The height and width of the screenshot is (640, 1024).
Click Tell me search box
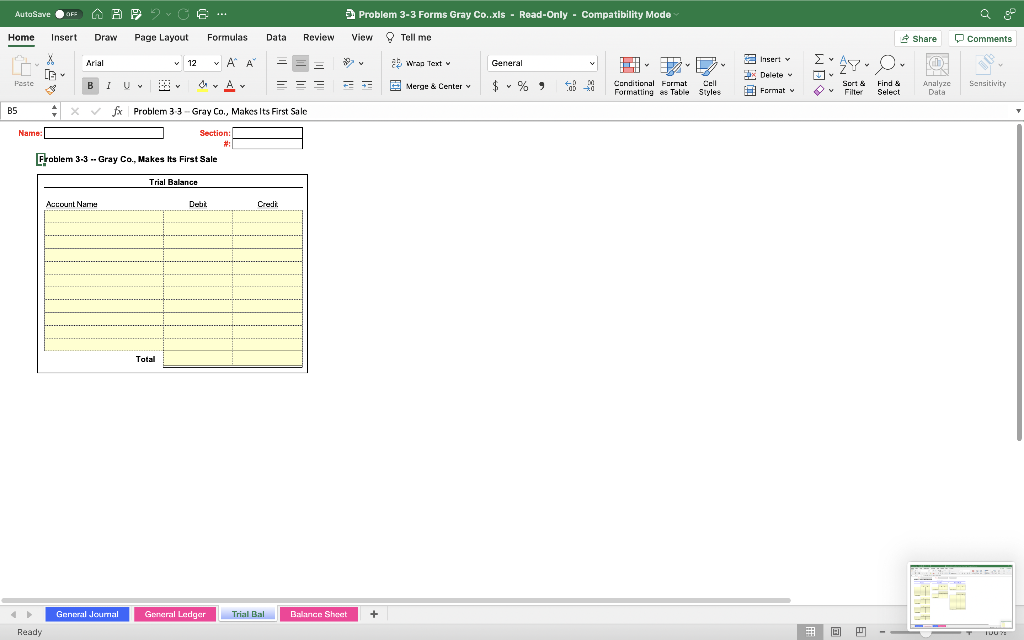(409, 37)
